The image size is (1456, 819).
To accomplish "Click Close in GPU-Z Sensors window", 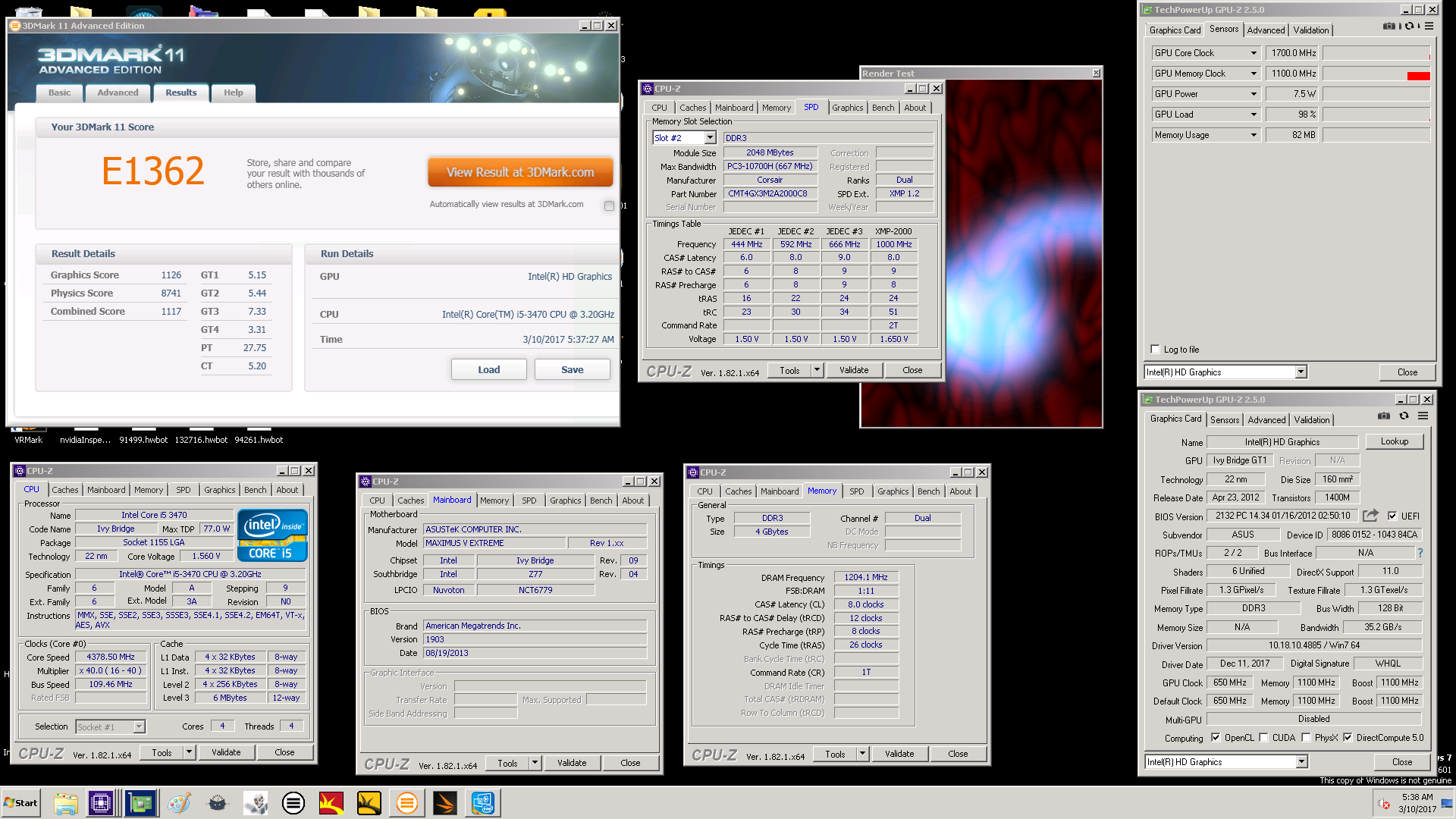I will click(1407, 372).
